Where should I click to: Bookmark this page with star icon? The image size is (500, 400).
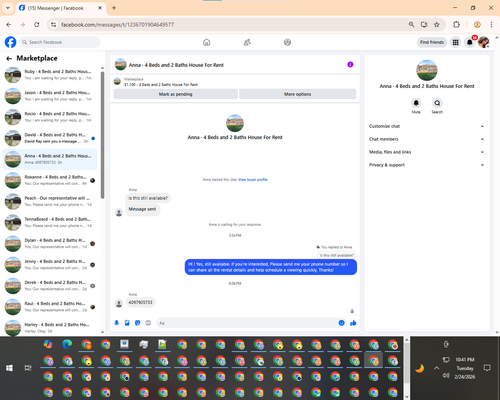[x=437, y=24]
